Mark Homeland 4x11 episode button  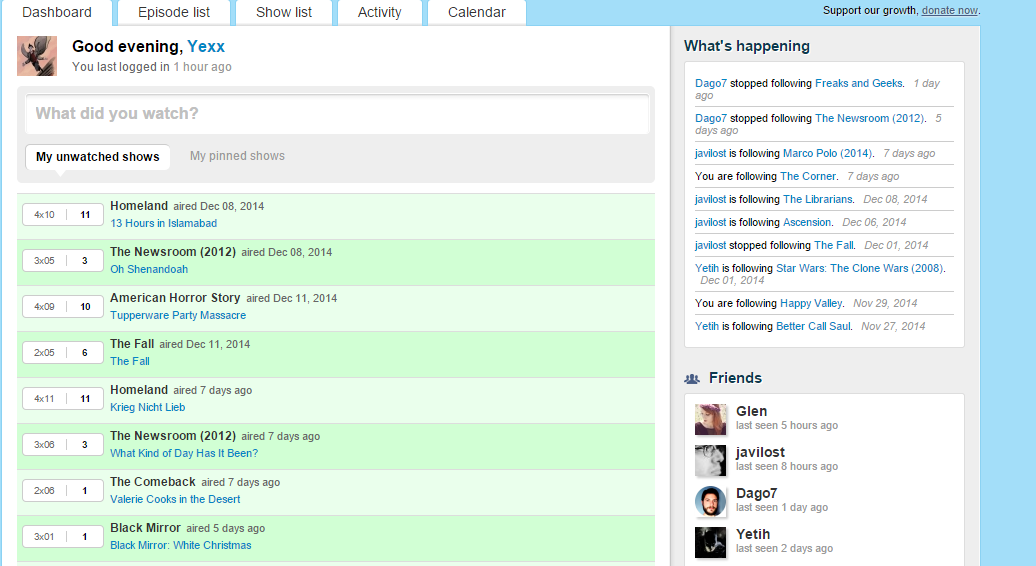click(x=44, y=399)
